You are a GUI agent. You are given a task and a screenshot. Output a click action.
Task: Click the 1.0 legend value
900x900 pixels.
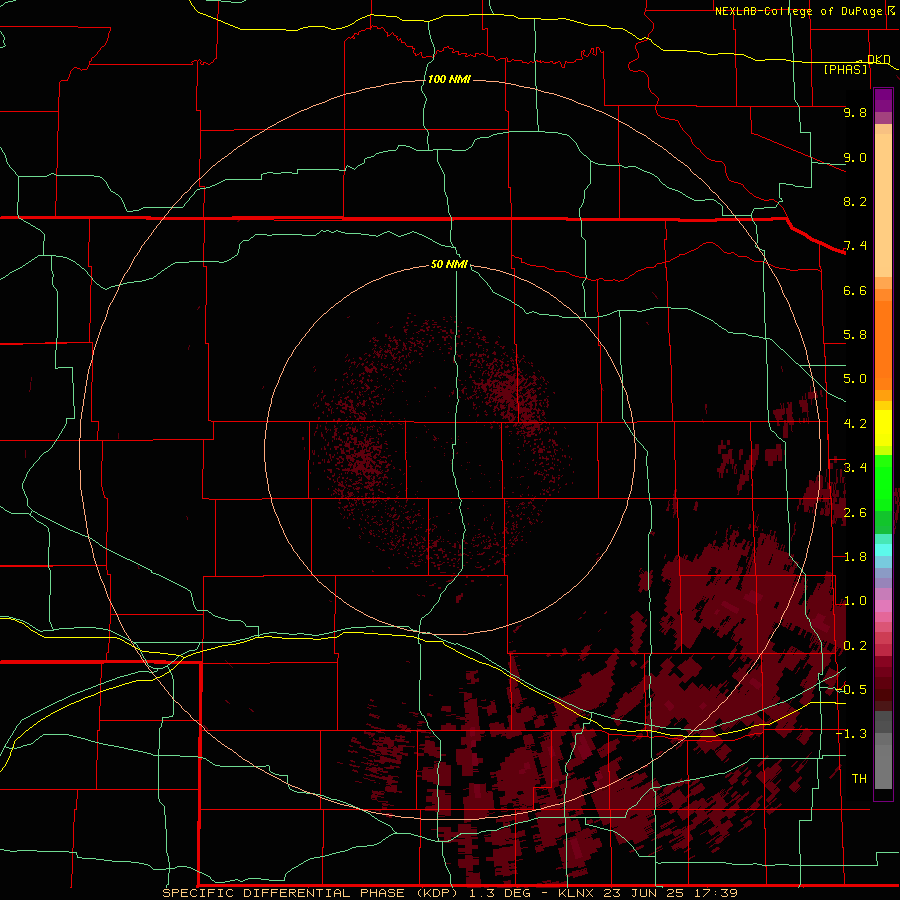pos(855,601)
